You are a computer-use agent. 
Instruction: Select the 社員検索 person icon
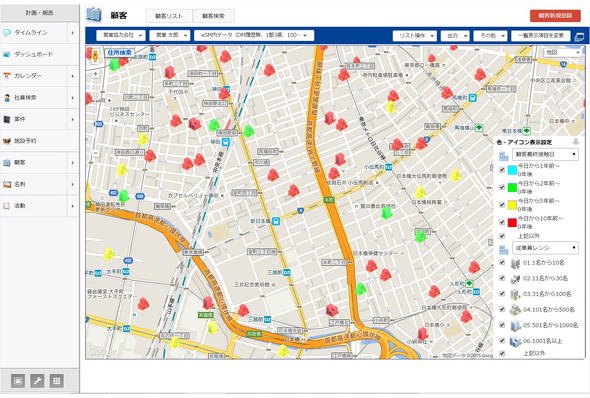tap(7, 98)
